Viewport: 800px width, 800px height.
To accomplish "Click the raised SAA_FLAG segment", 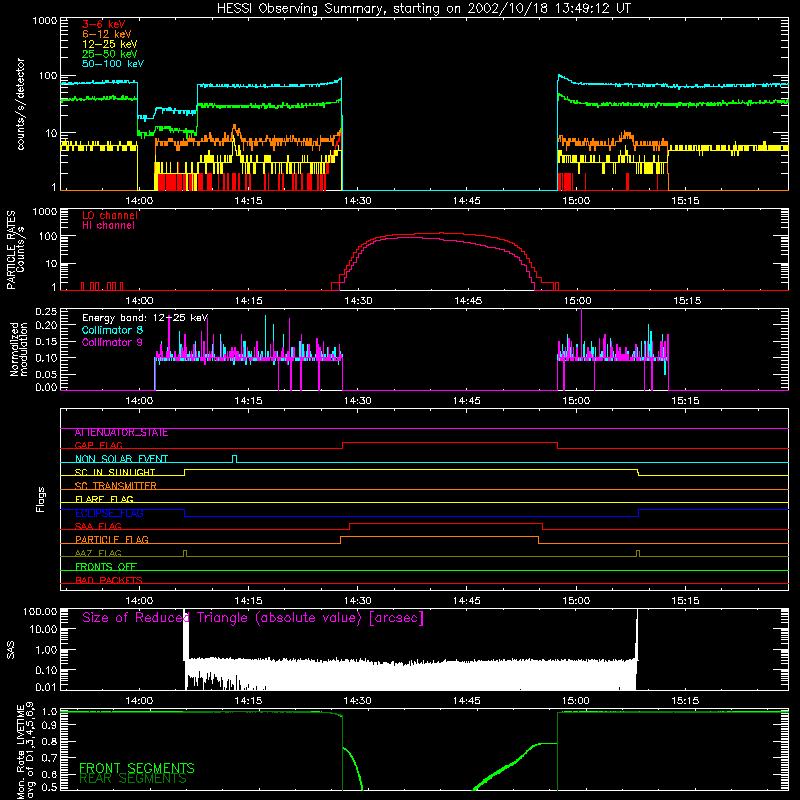I will [446, 524].
